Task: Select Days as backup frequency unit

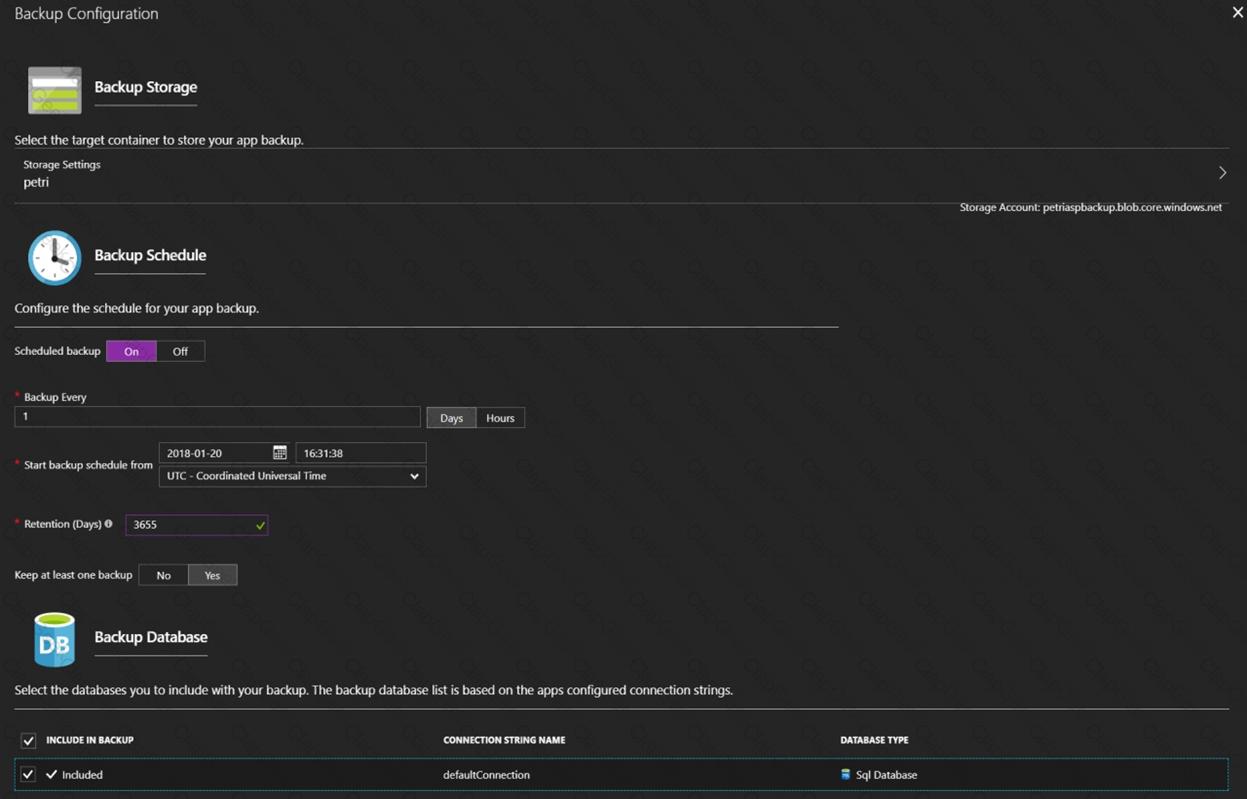Action: click(x=451, y=418)
